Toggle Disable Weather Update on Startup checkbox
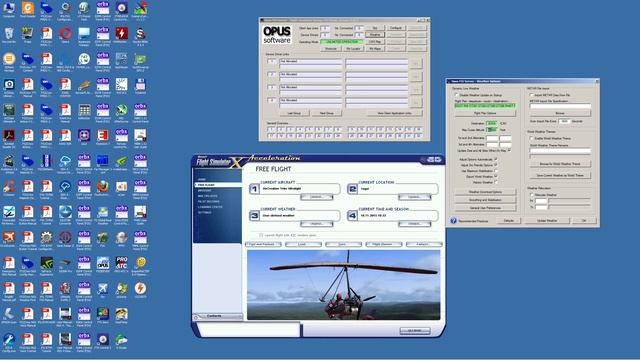Viewport: 640px width, 360px height. [456, 95]
